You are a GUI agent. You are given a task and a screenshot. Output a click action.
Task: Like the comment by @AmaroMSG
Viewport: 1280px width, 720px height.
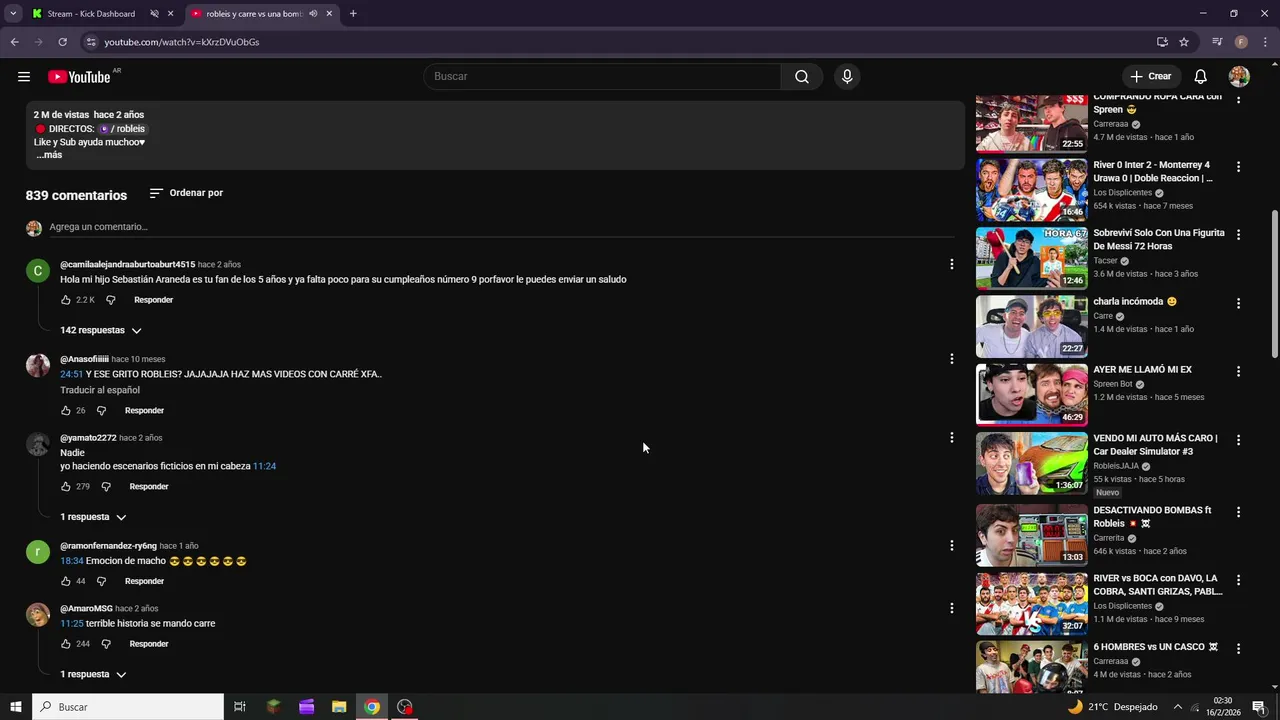pos(66,644)
